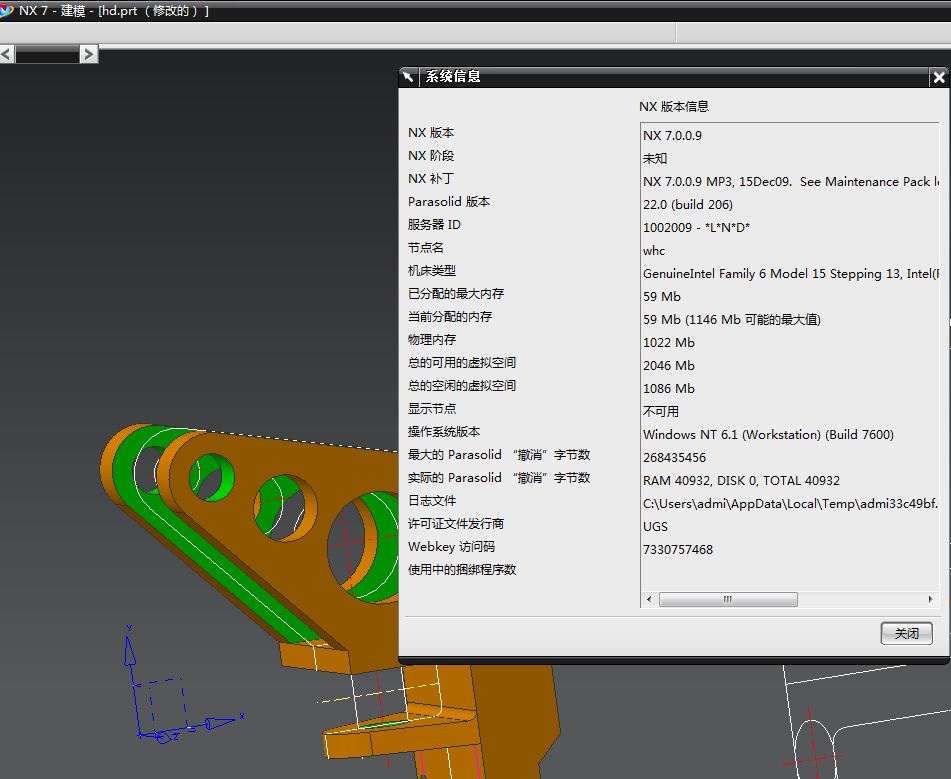Click the left scroll arrow under the toolbar
This screenshot has height=779, width=951.
point(7,55)
